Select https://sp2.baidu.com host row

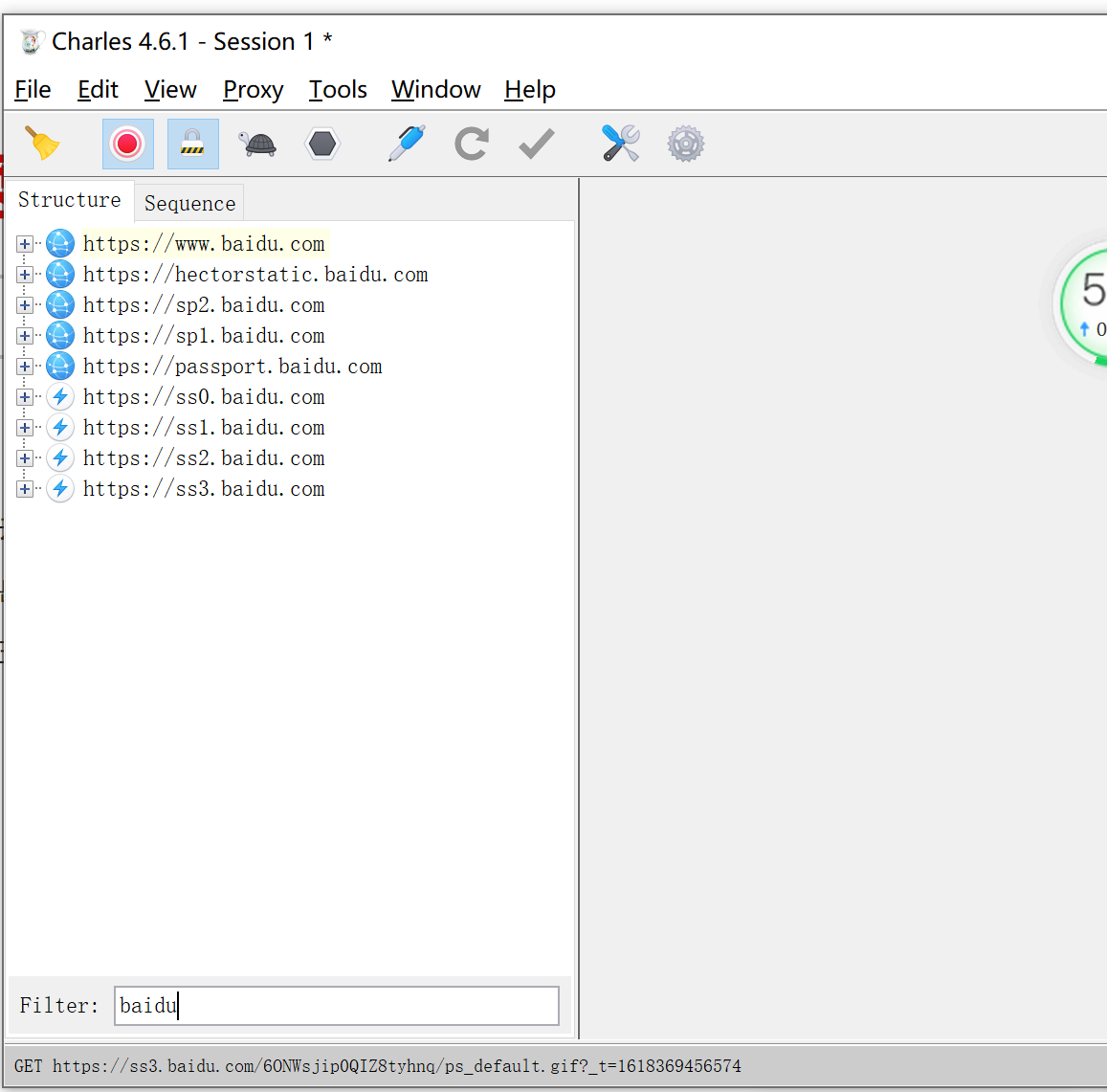point(204,305)
